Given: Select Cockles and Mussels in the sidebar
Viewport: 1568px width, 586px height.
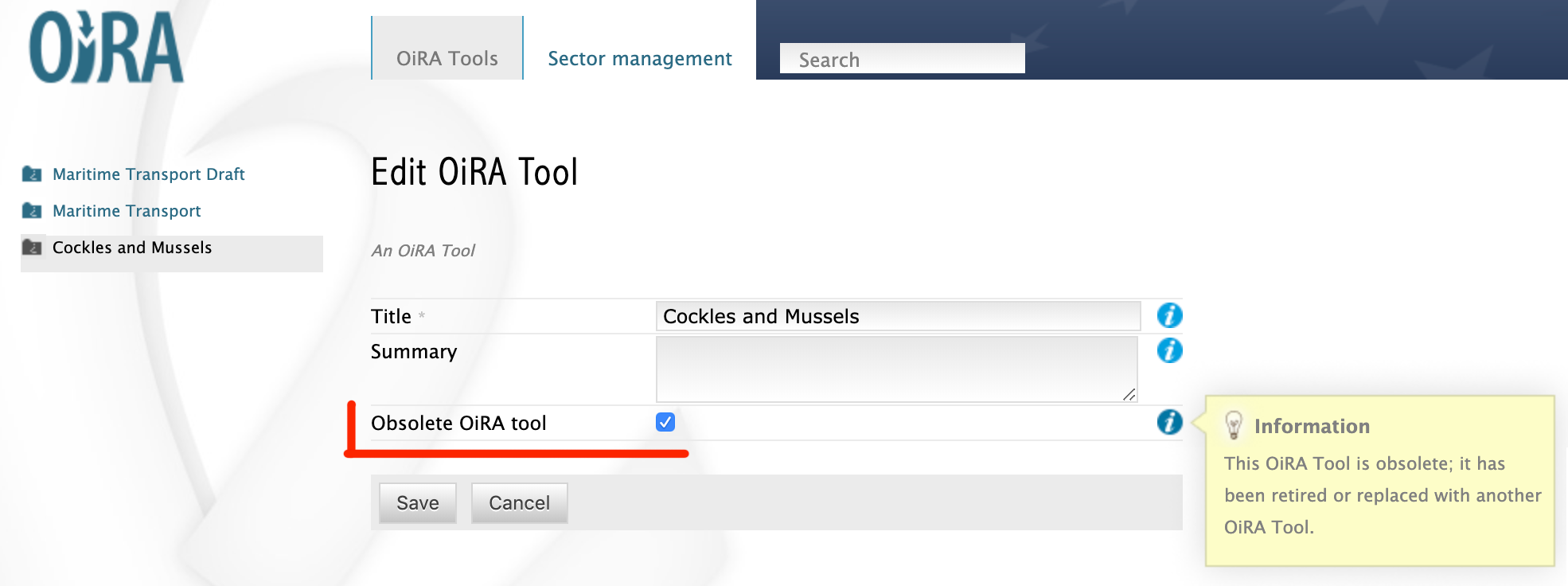Looking at the screenshot, I should click(132, 248).
